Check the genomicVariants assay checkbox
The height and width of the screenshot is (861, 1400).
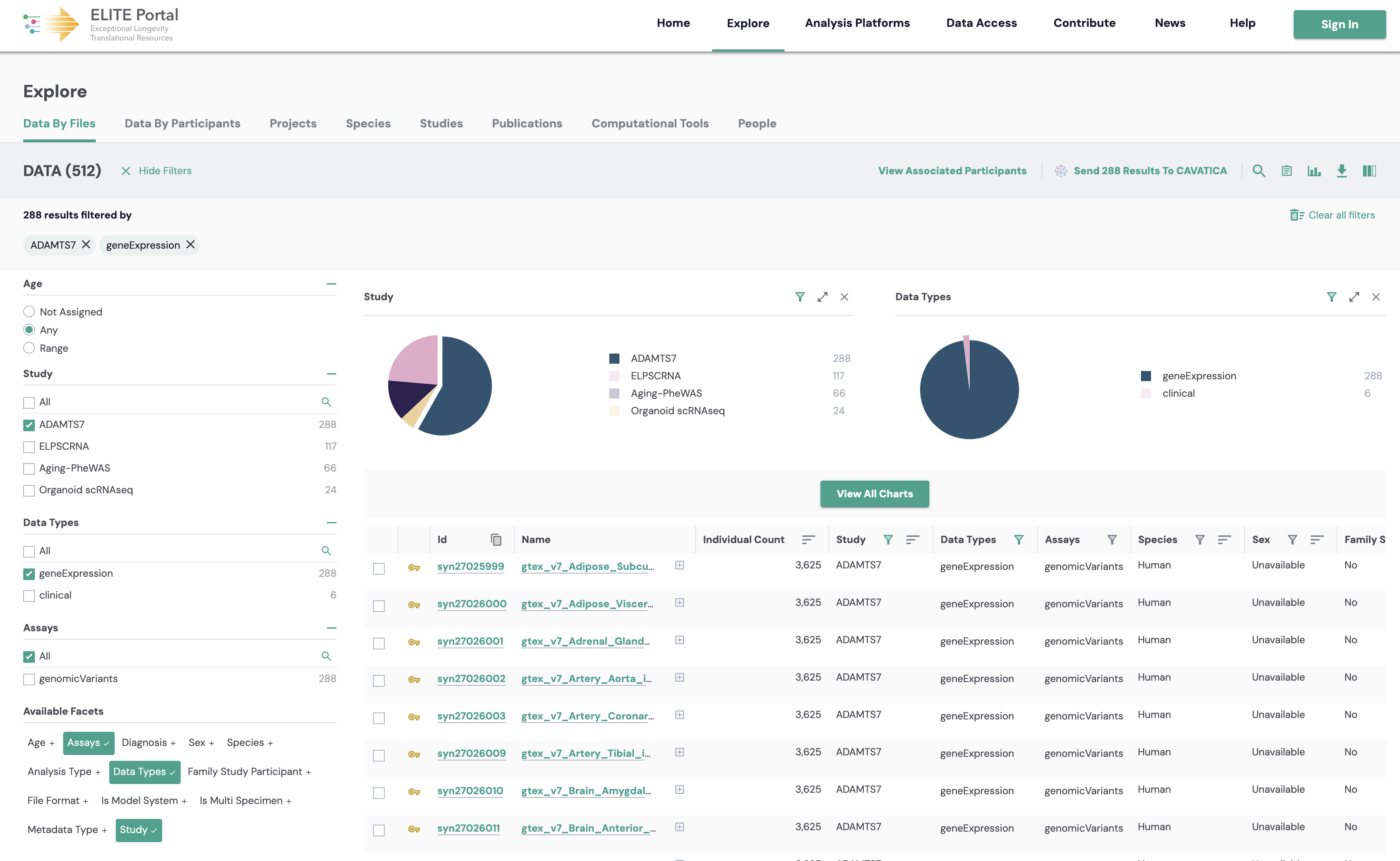(29, 680)
